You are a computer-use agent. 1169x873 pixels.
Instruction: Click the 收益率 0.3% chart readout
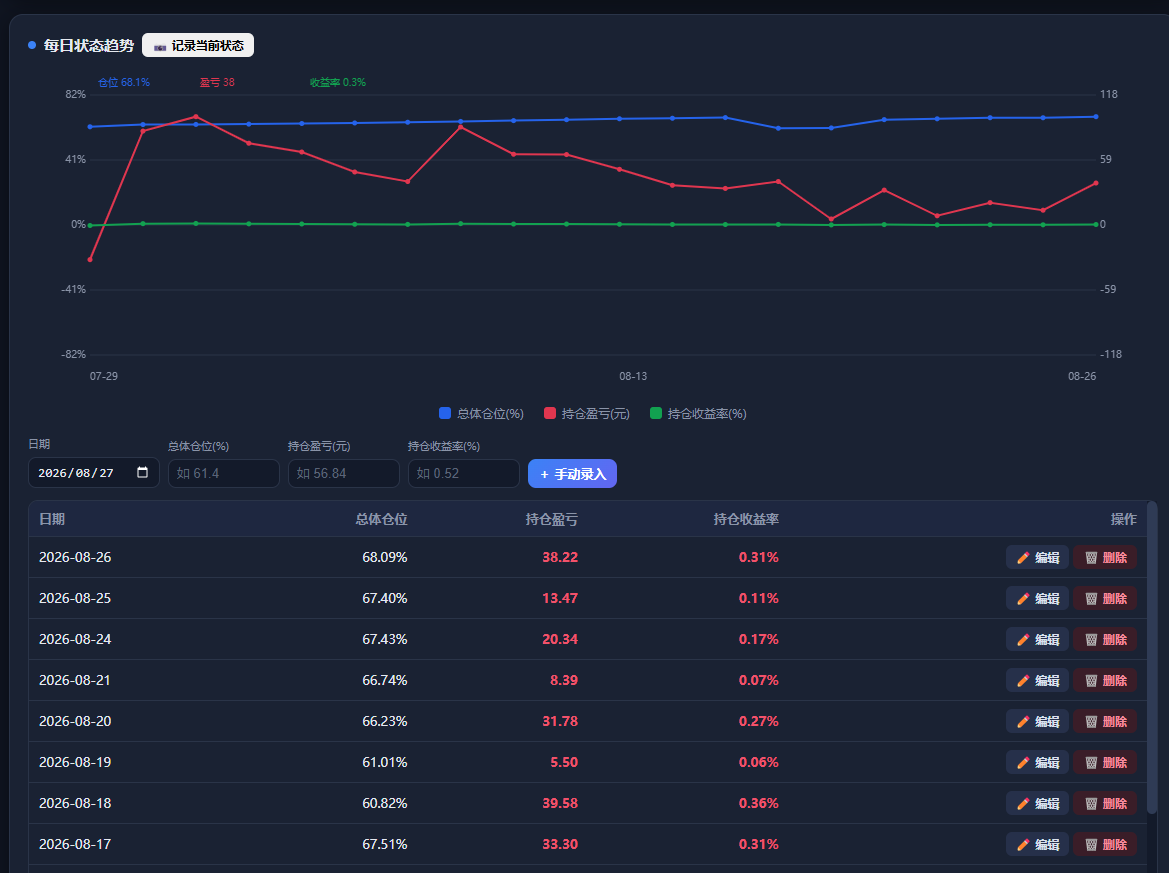coord(338,82)
